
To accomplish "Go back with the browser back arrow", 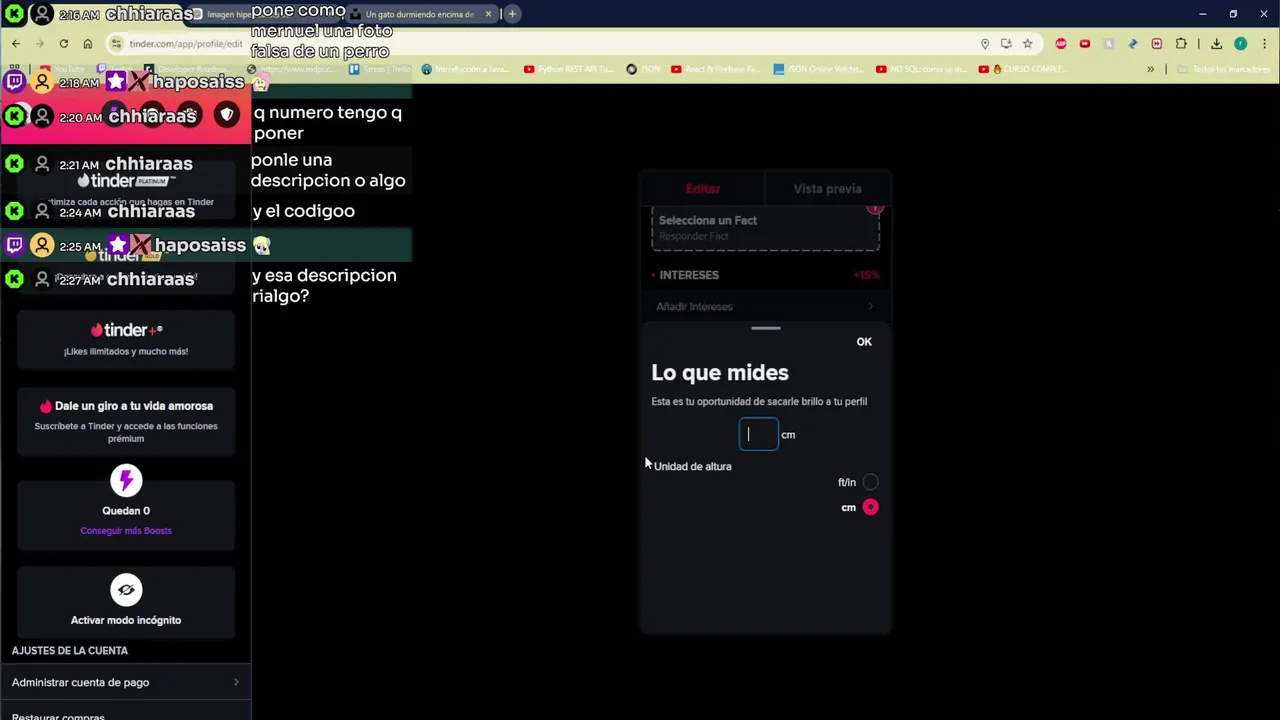I will click(x=16, y=44).
